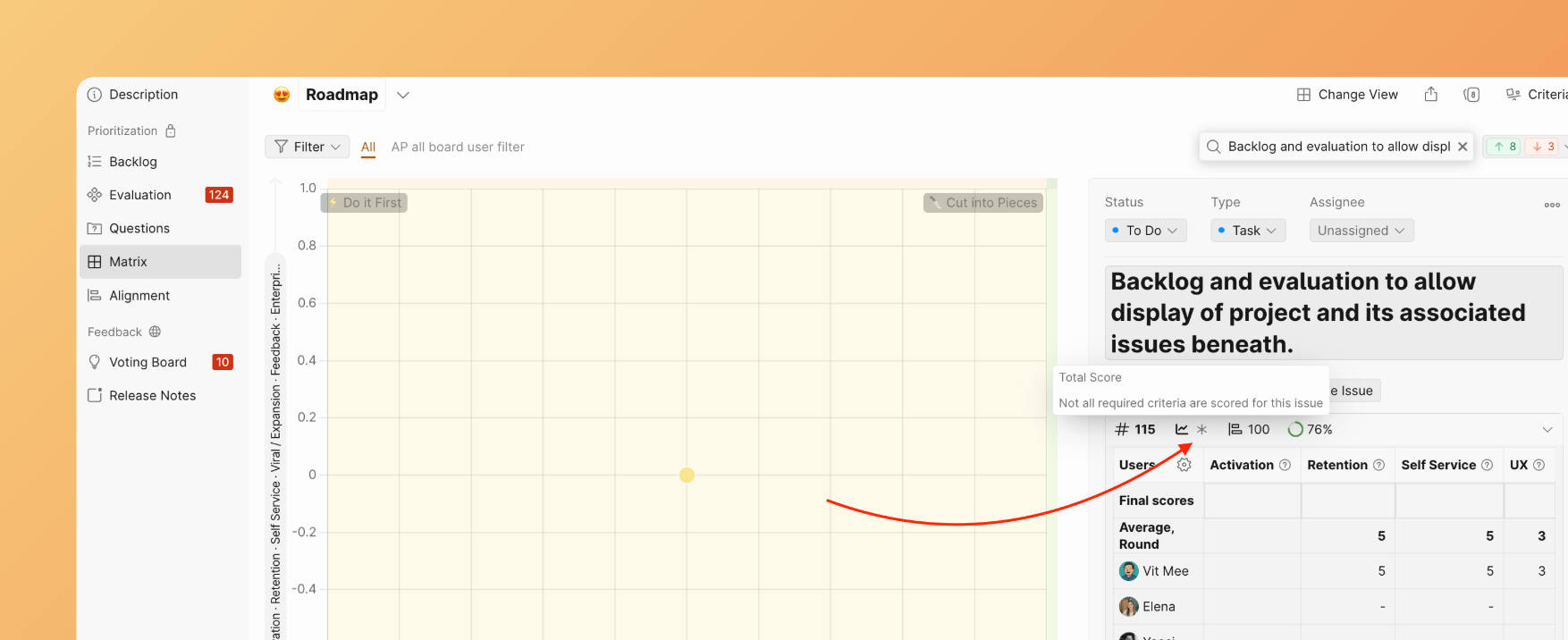Image resolution: width=1568 pixels, height=640 pixels.
Task: Click the Total Score chart icon
Action: click(1182, 430)
